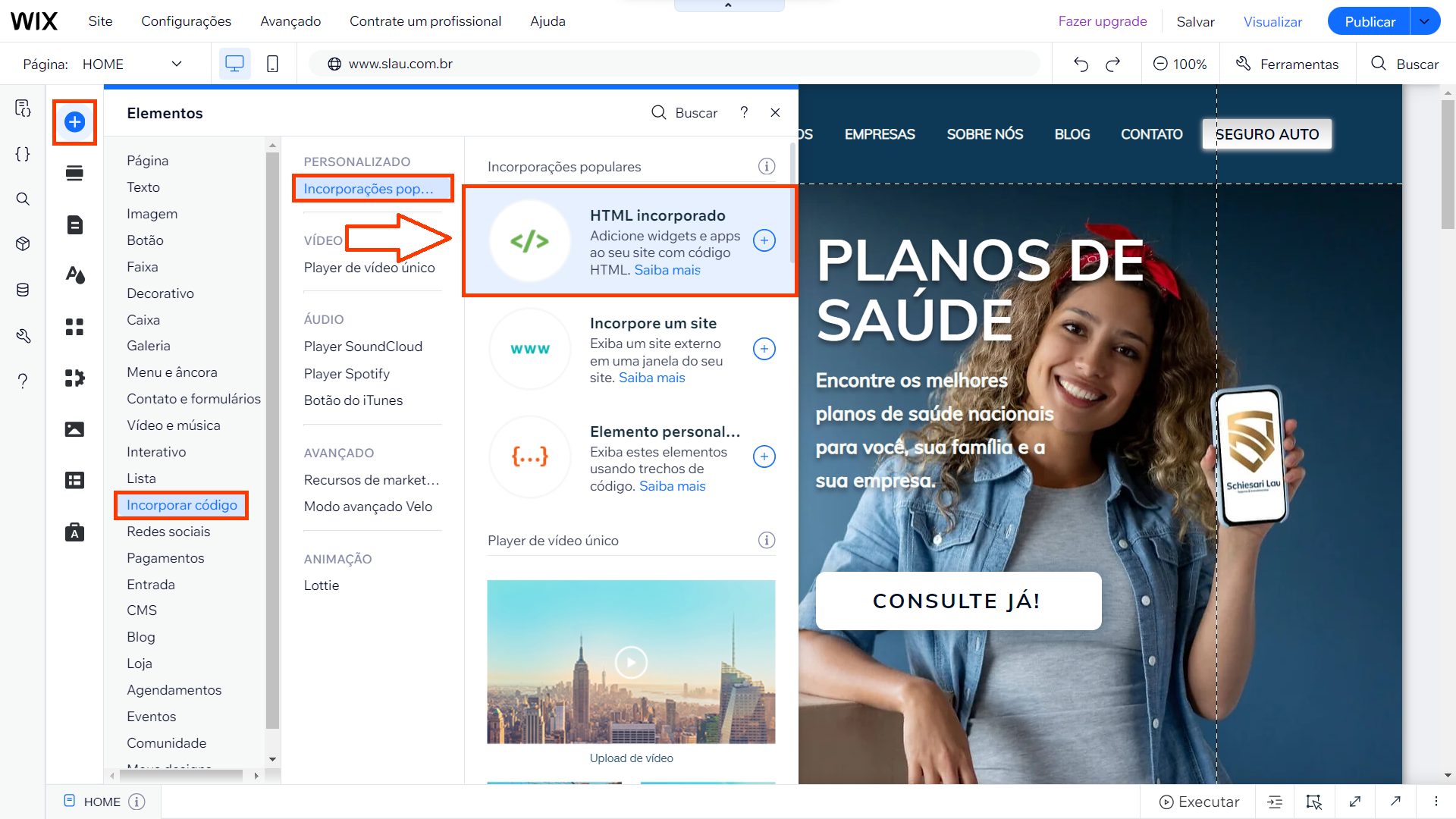Close the Elementos panel
The width and height of the screenshot is (1456, 819).
click(775, 112)
